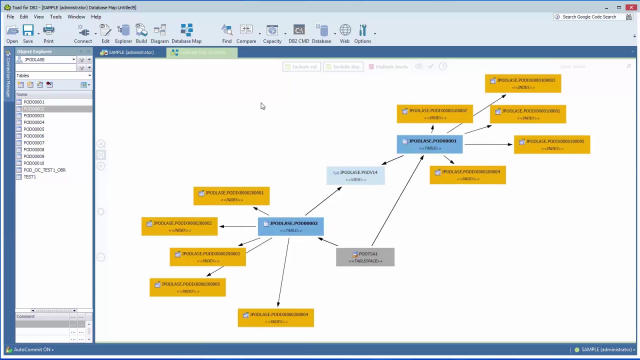Toggle the Multiple levels checkbox
Image resolution: width=640 pixels, height=360 pixels.
pyautogui.click(x=388, y=67)
